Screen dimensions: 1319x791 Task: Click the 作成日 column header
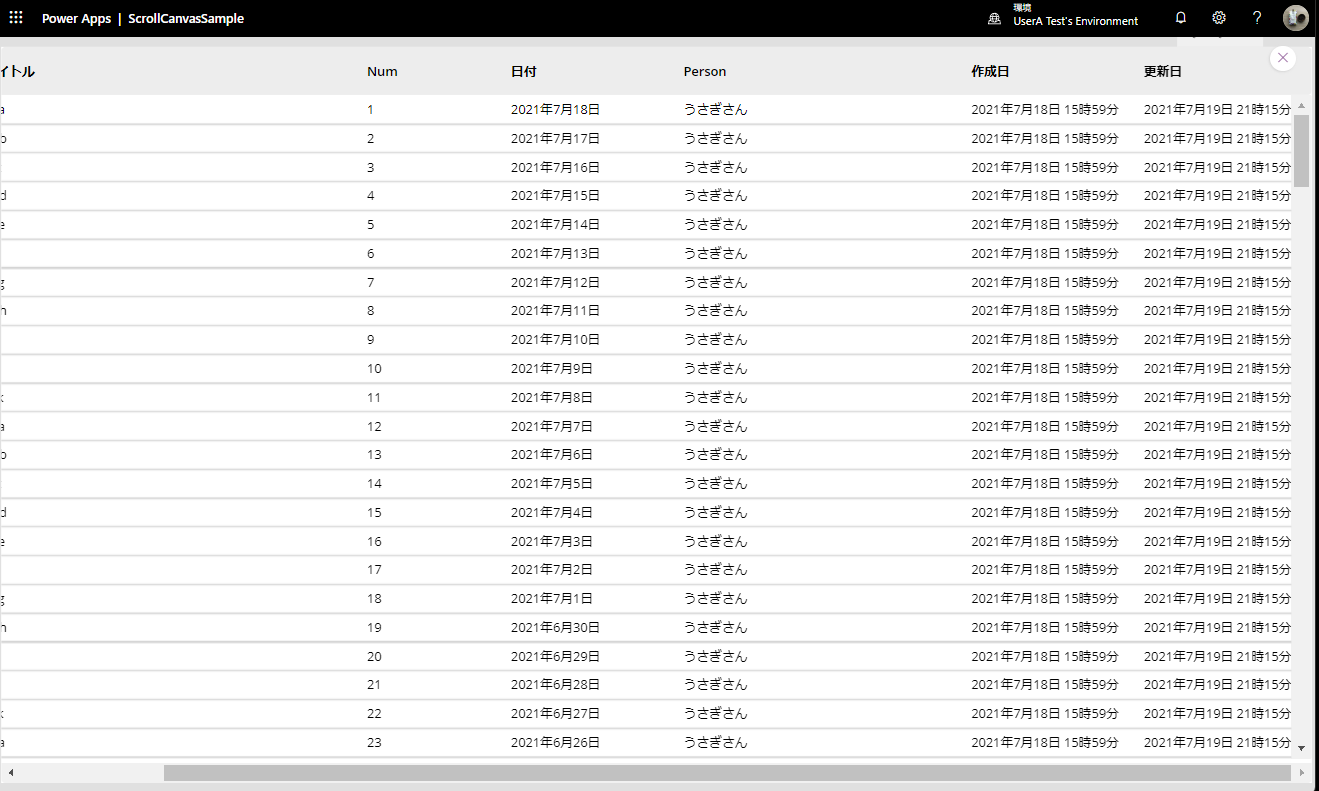[990, 72]
